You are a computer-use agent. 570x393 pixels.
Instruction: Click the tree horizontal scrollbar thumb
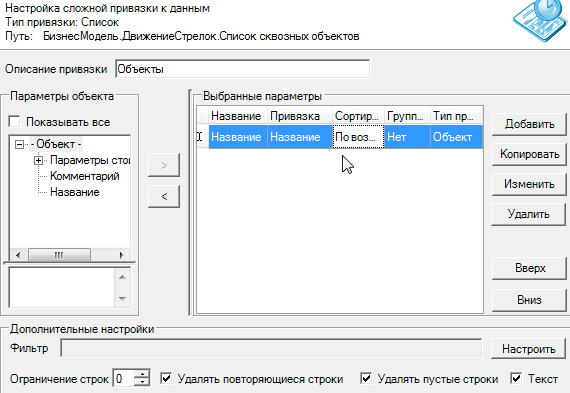(59, 255)
